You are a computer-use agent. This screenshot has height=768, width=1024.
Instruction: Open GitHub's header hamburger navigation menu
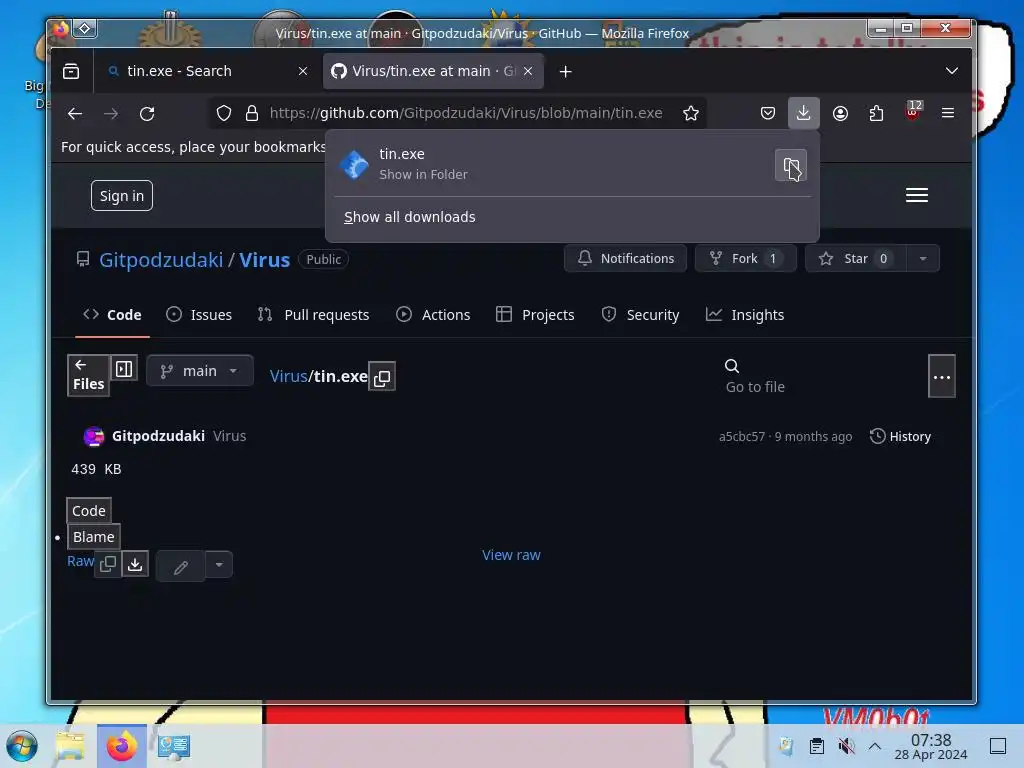tap(917, 195)
